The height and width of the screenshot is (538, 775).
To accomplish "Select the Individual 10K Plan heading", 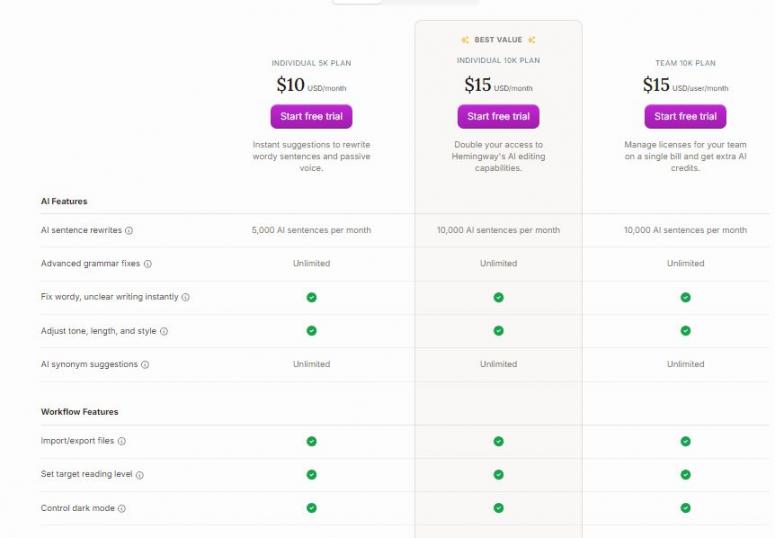I will 498,62.
